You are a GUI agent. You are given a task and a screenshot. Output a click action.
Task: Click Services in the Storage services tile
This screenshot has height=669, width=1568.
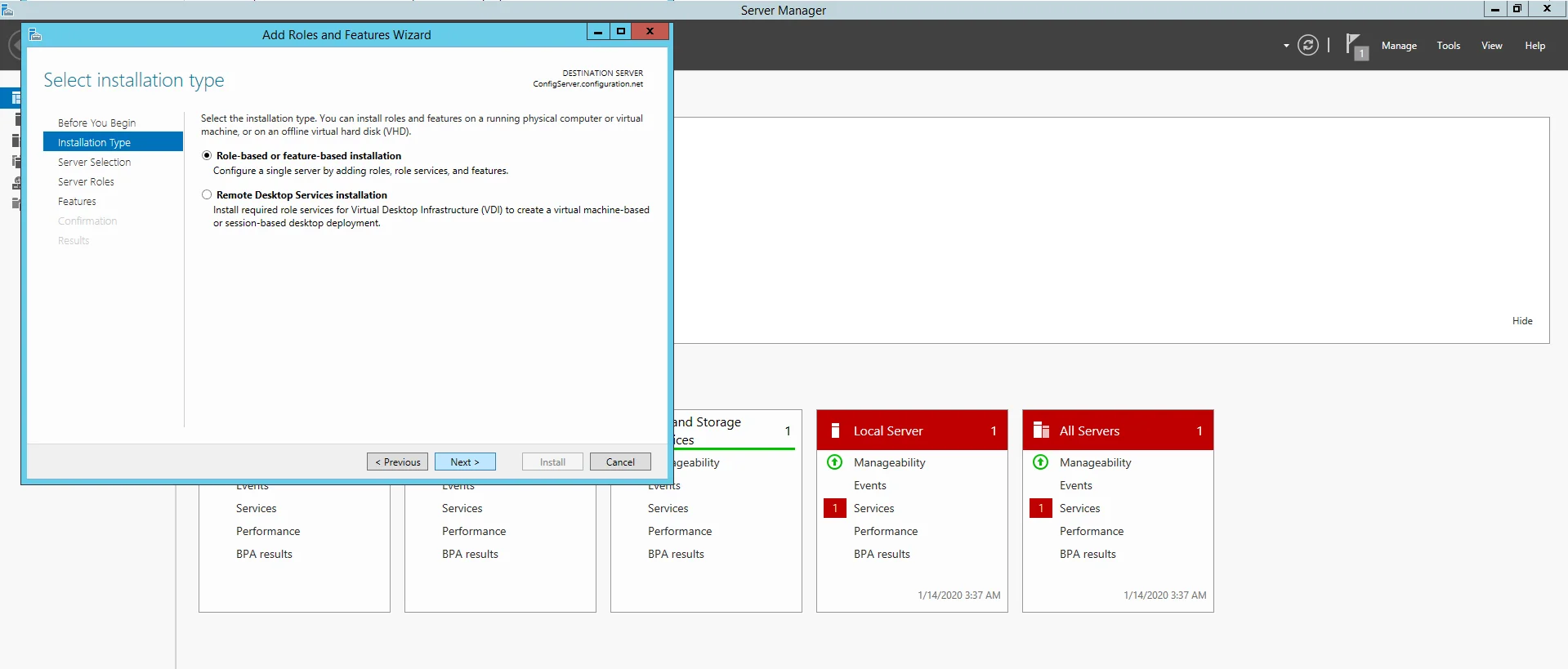click(668, 508)
